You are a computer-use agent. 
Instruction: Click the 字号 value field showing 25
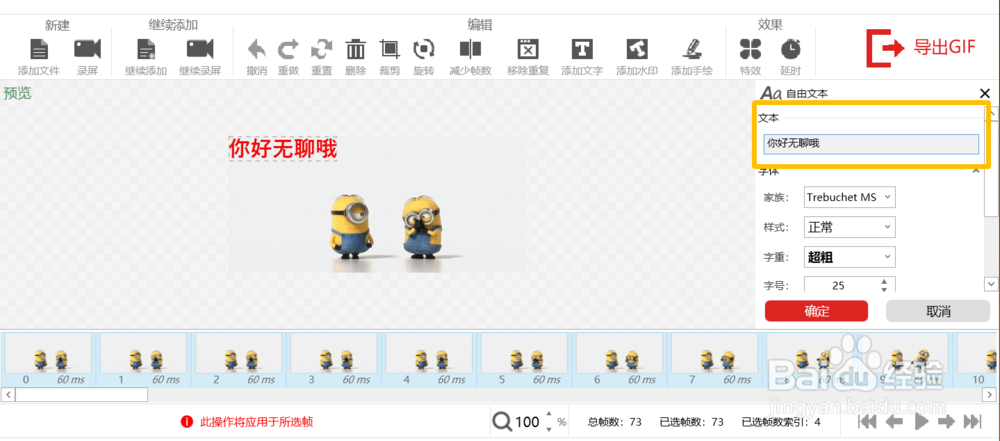click(x=839, y=285)
